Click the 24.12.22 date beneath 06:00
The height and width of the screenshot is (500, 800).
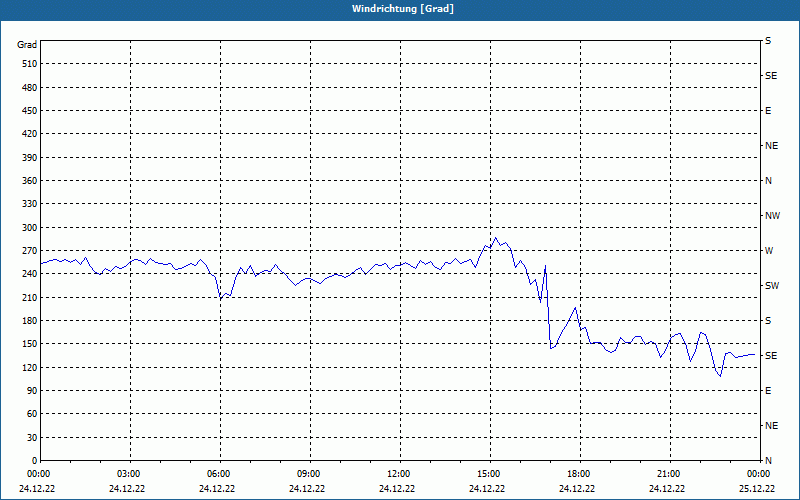tap(217, 488)
